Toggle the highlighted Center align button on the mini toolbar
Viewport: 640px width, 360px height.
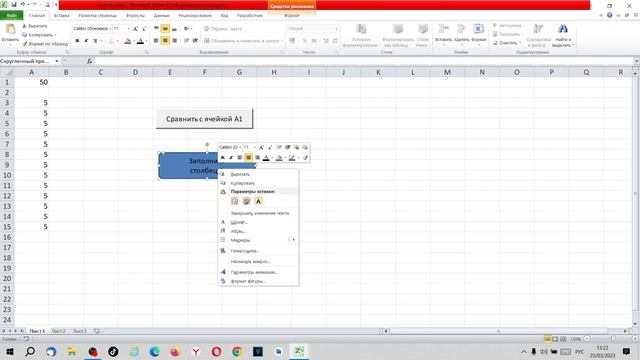248,158
